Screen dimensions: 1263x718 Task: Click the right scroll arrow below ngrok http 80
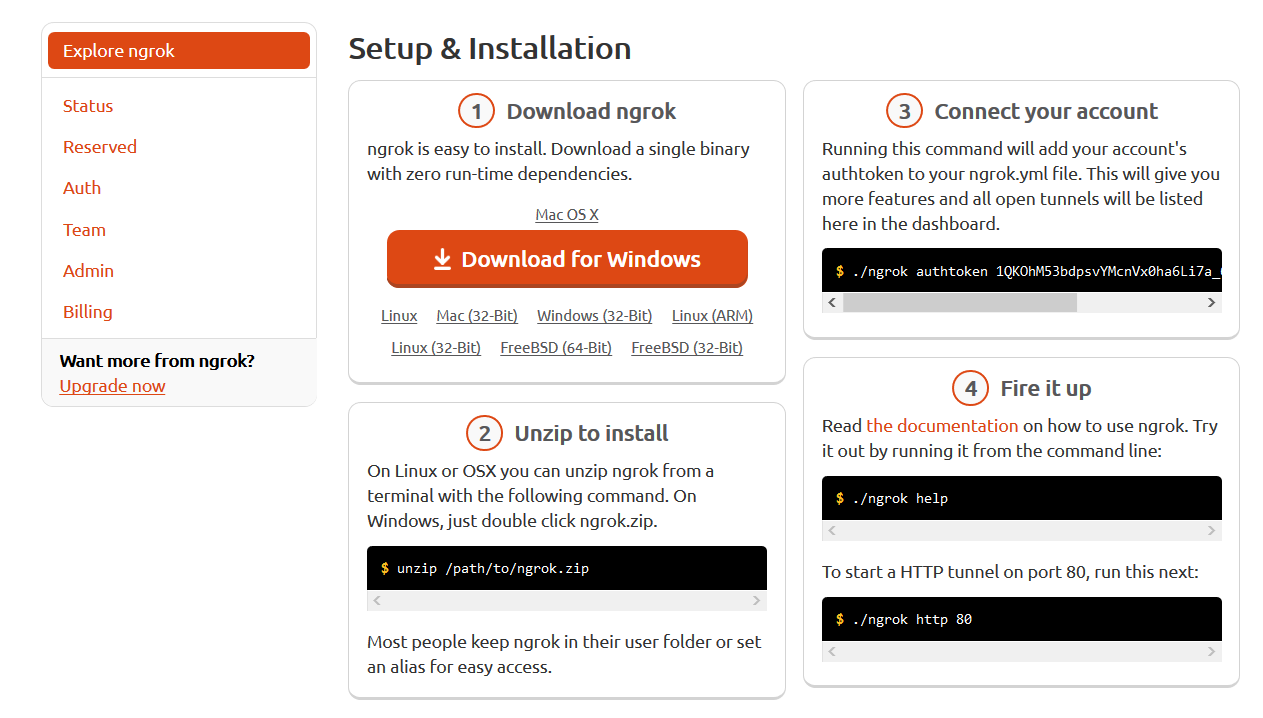(x=1212, y=651)
